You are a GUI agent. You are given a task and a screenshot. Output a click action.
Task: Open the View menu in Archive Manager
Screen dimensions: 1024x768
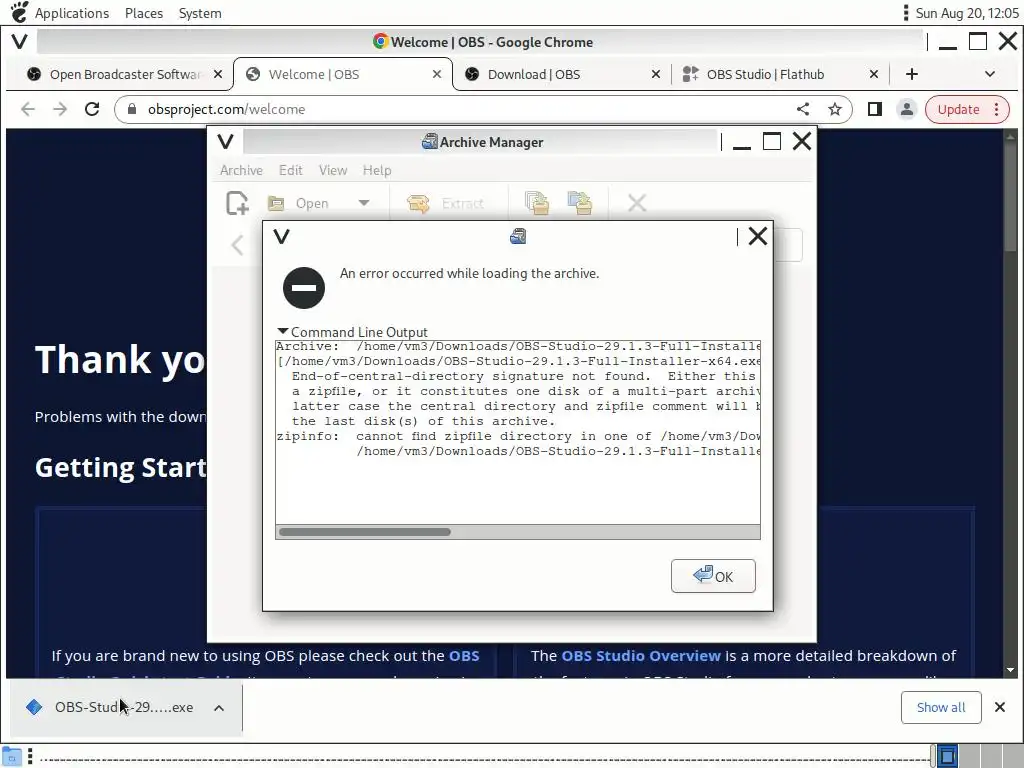pos(333,170)
